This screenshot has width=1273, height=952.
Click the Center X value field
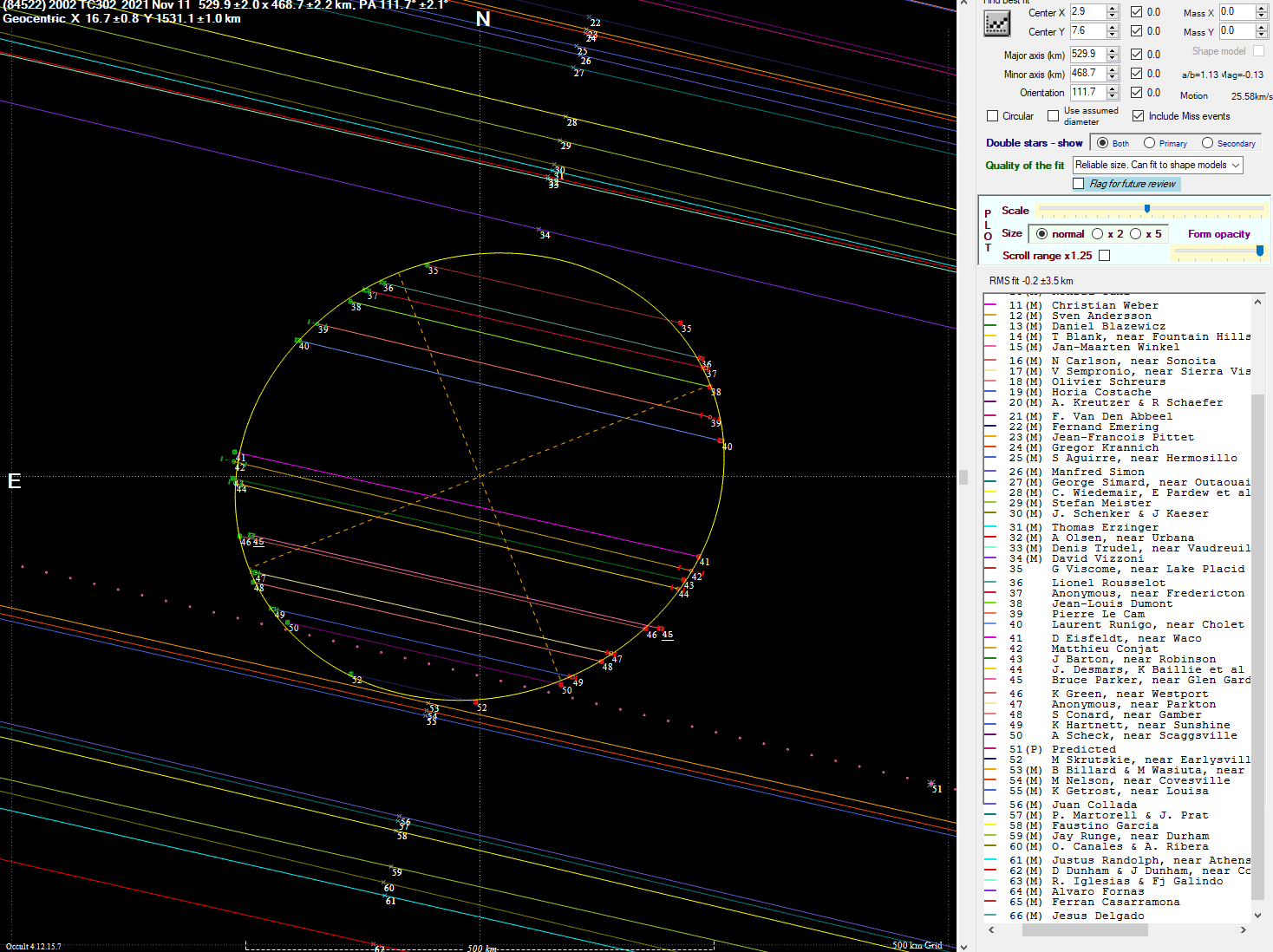point(1088,12)
